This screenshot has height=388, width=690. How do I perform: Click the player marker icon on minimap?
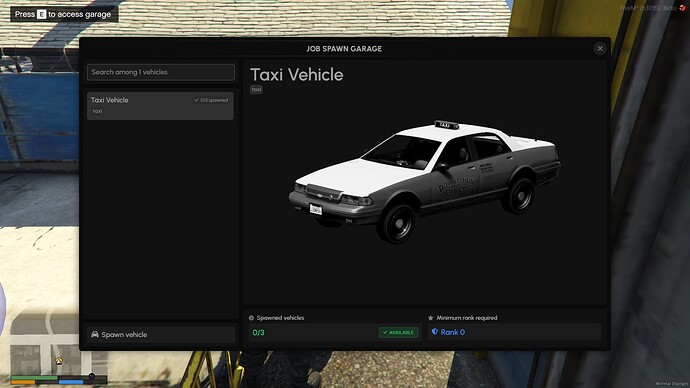[59, 361]
